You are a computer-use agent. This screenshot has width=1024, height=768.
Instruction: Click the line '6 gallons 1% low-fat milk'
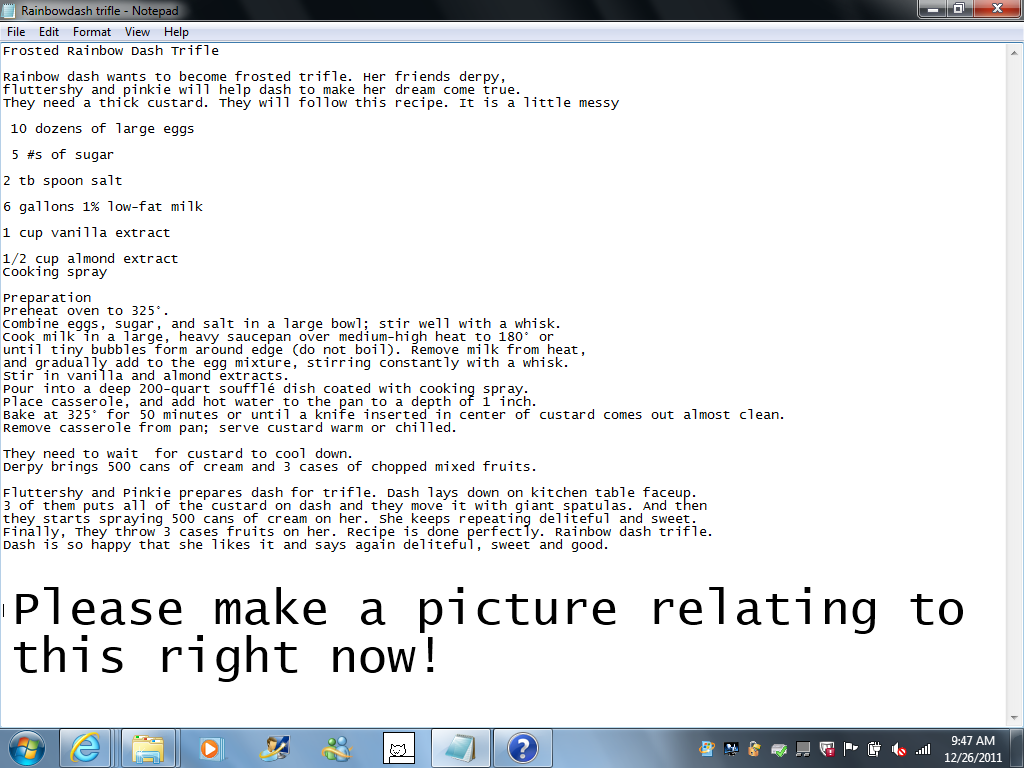(103, 207)
